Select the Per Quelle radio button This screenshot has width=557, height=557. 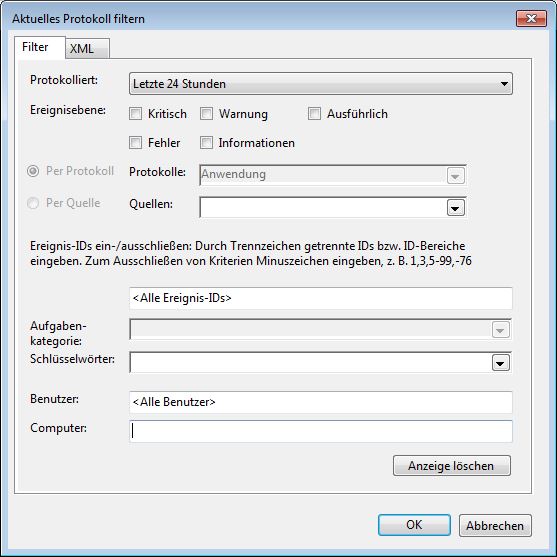(x=33, y=203)
